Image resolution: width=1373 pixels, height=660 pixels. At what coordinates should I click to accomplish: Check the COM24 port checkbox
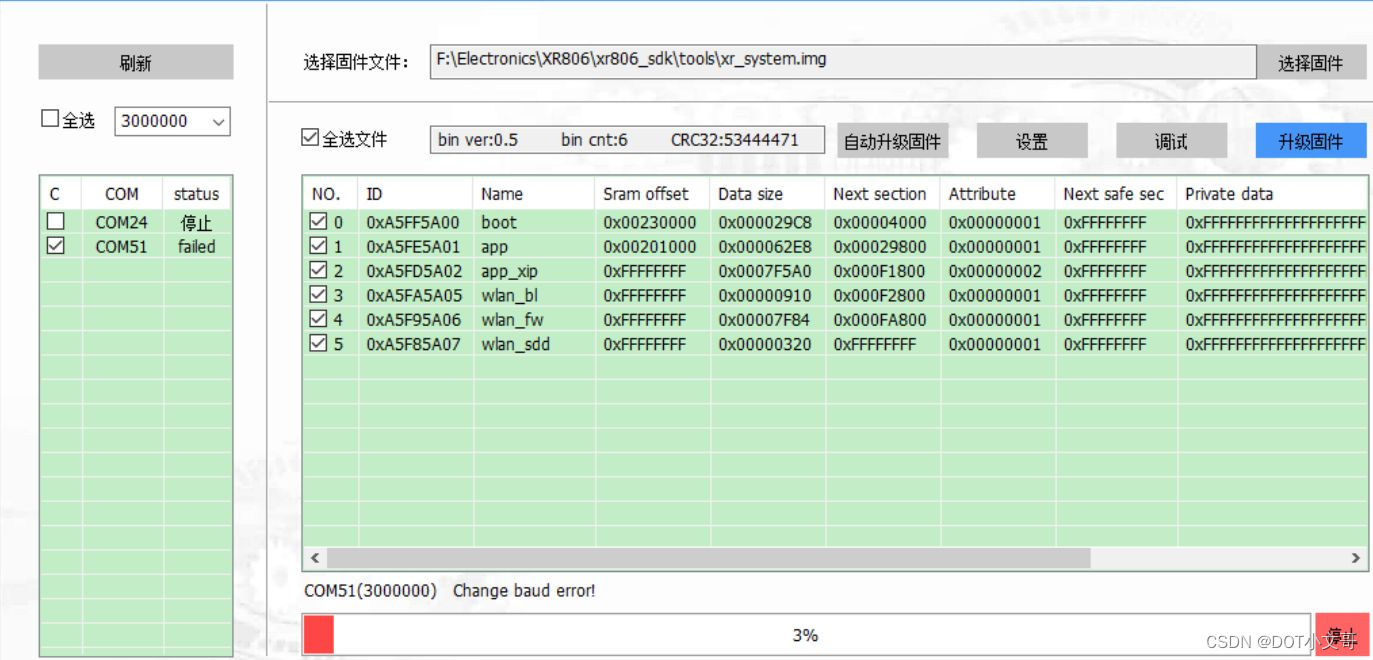[x=56, y=222]
